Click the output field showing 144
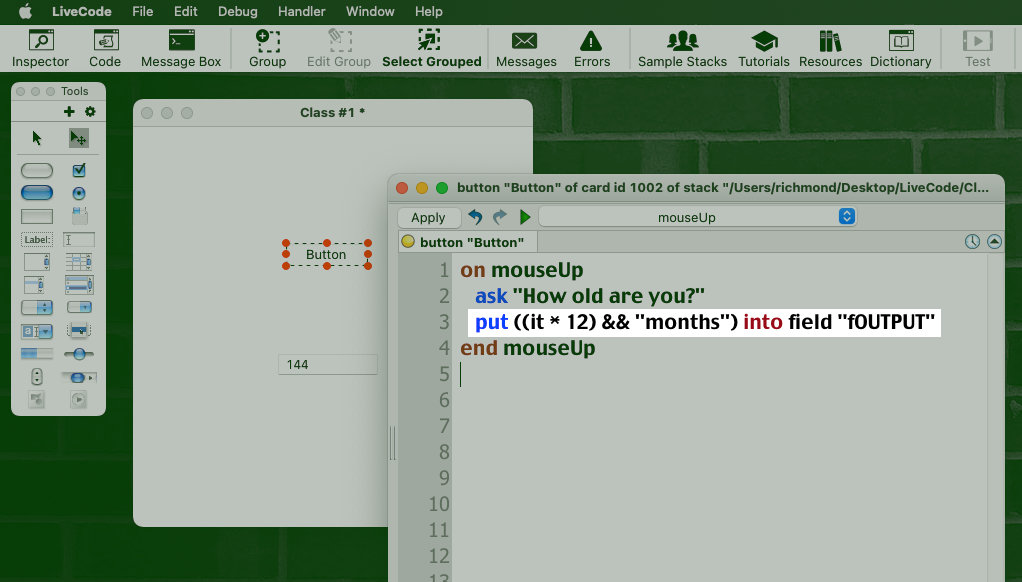This screenshot has height=582, width=1022. pos(327,365)
